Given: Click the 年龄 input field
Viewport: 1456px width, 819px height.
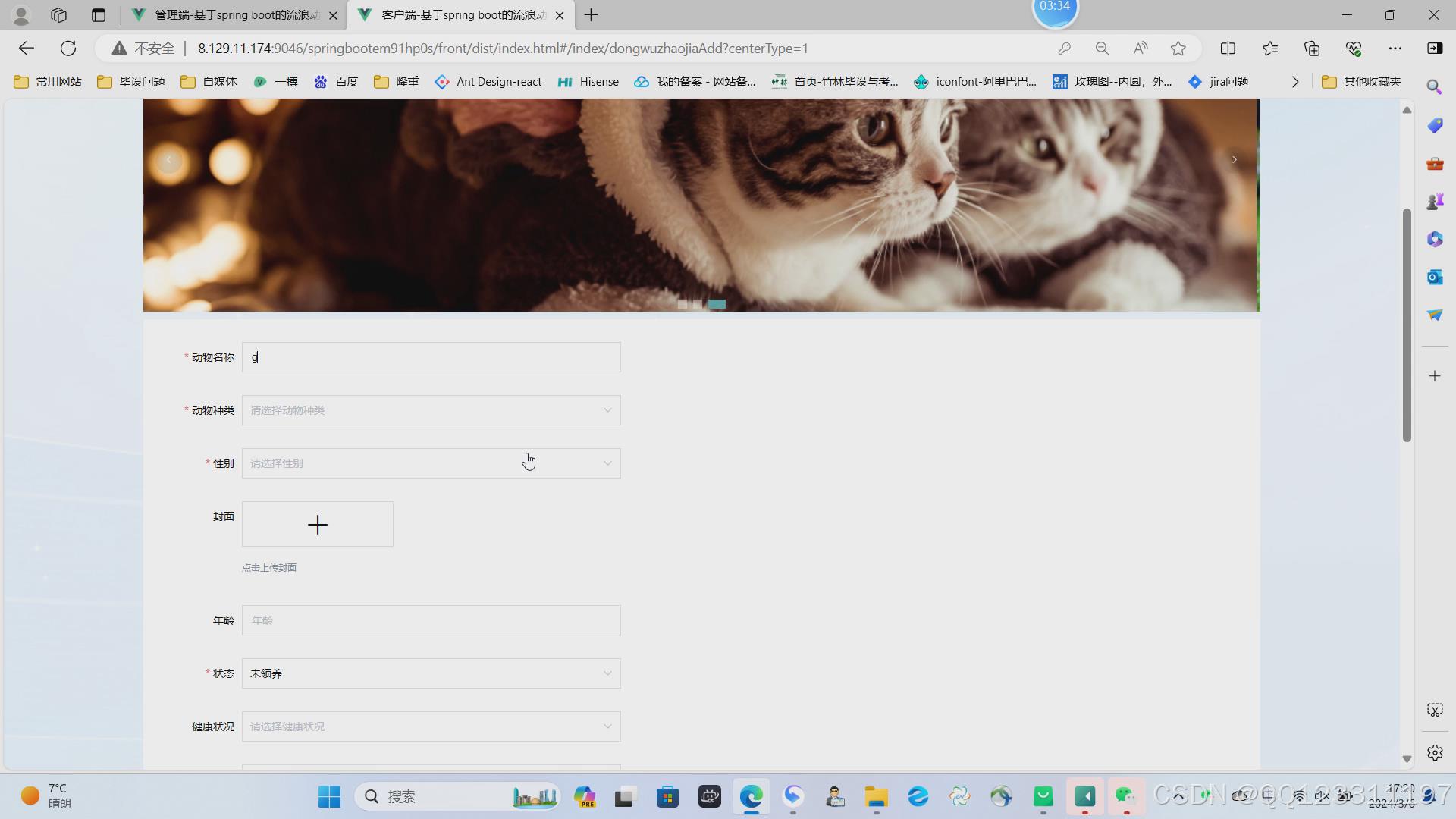Looking at the screenshot, I should 431,620.
